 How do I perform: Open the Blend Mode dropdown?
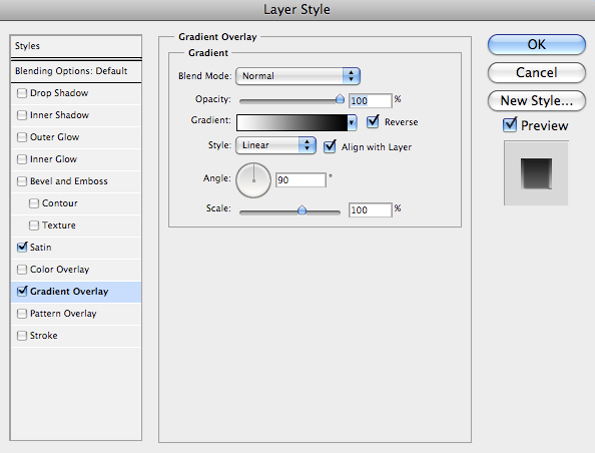pos(298,76)
